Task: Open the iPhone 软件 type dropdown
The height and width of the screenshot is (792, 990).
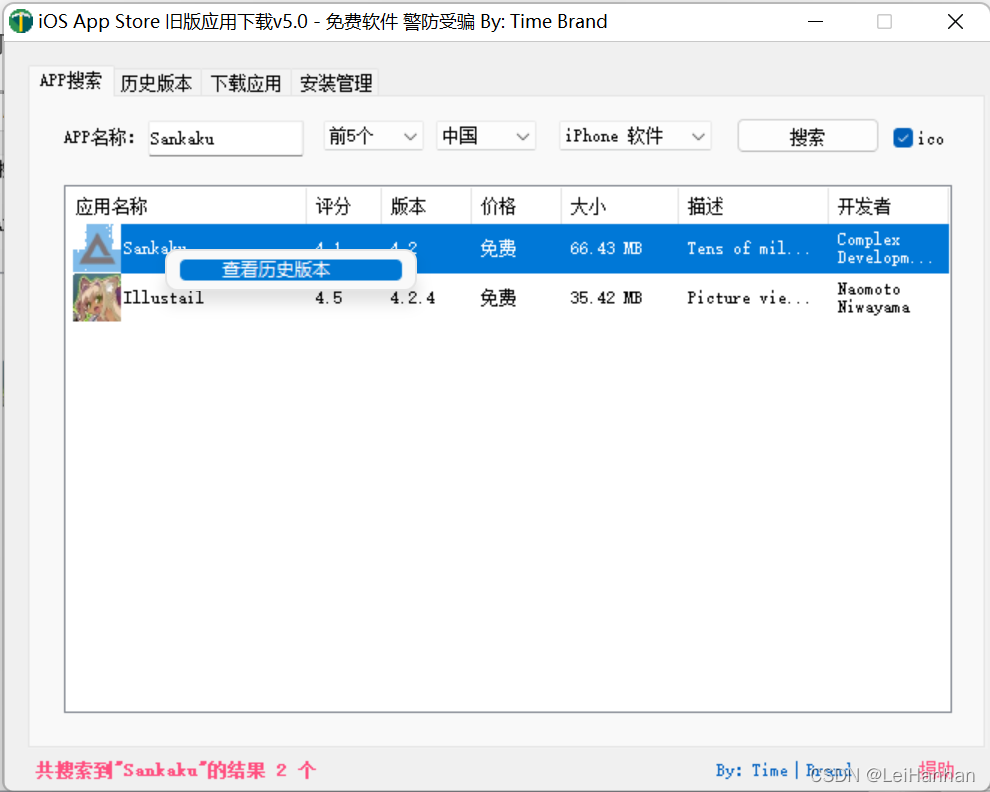Action: pos(635,136)
